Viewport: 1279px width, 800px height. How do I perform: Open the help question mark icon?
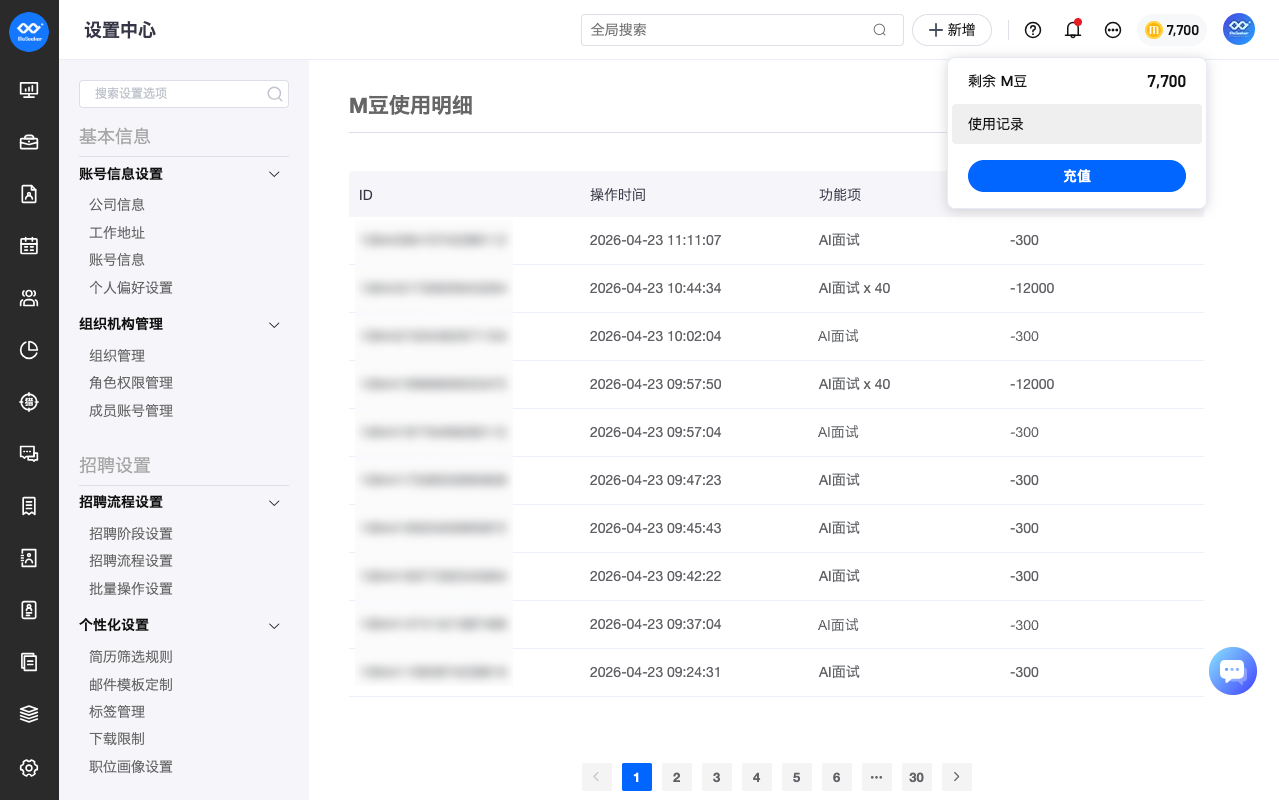(1033, 30)
